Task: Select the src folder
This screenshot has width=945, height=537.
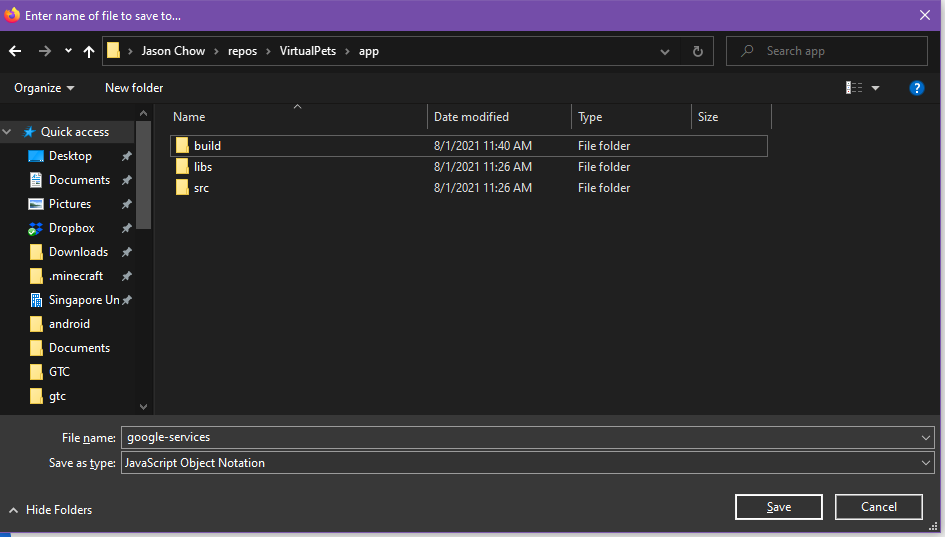Action: (x=201, y=188)
